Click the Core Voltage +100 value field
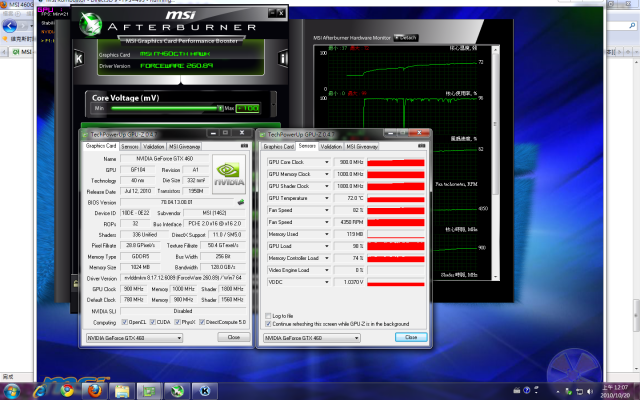 click(x=247, y=108)
